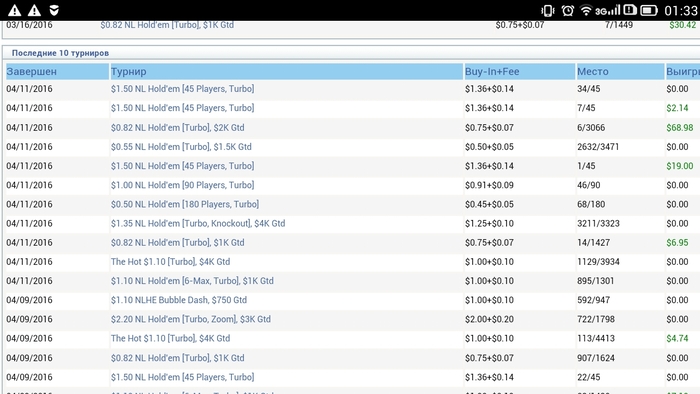Tap the leftmost warning triangle notification icon
Screen dimensions: 700x394
pyautogui.click(x=14, y=10)
